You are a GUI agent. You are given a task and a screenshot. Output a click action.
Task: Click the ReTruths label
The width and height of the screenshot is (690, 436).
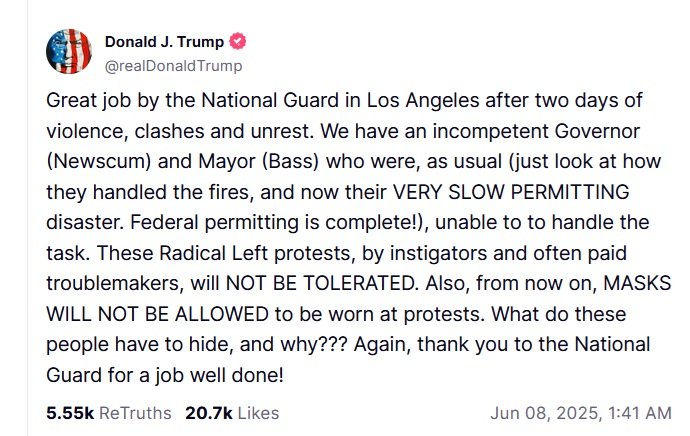[x=136, y=412]
